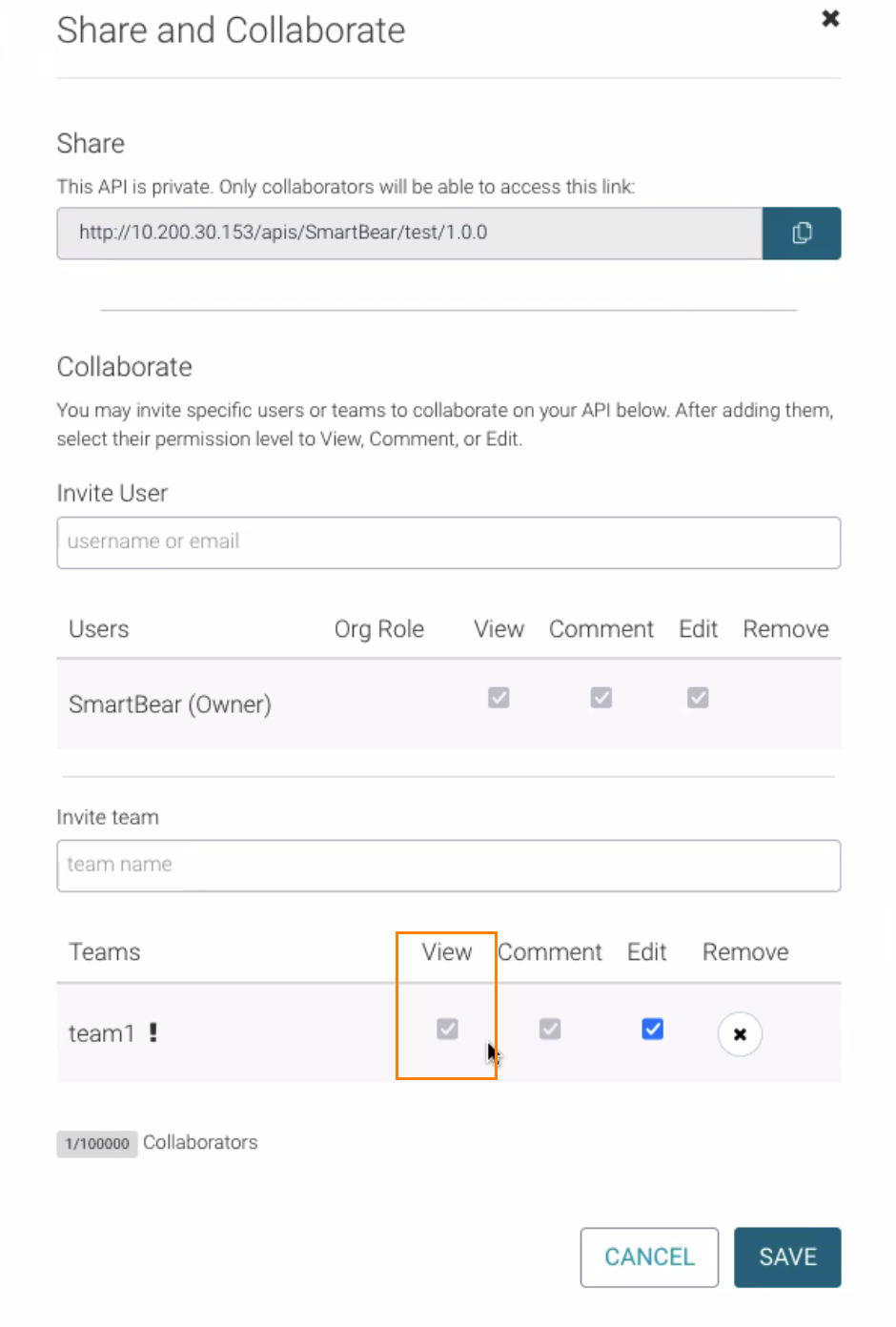Image resolution: width=896 pixels, height=1327 pixels.
Task: Click the Org Role column header
Action: point(378,629)
